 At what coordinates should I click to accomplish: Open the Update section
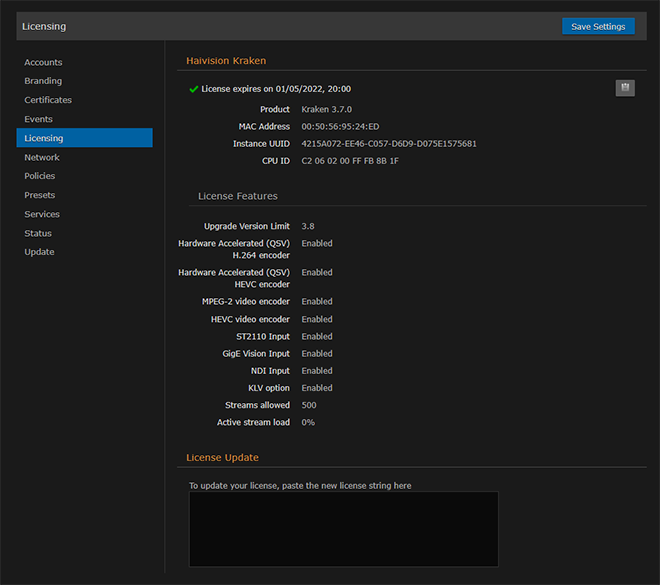39,252
